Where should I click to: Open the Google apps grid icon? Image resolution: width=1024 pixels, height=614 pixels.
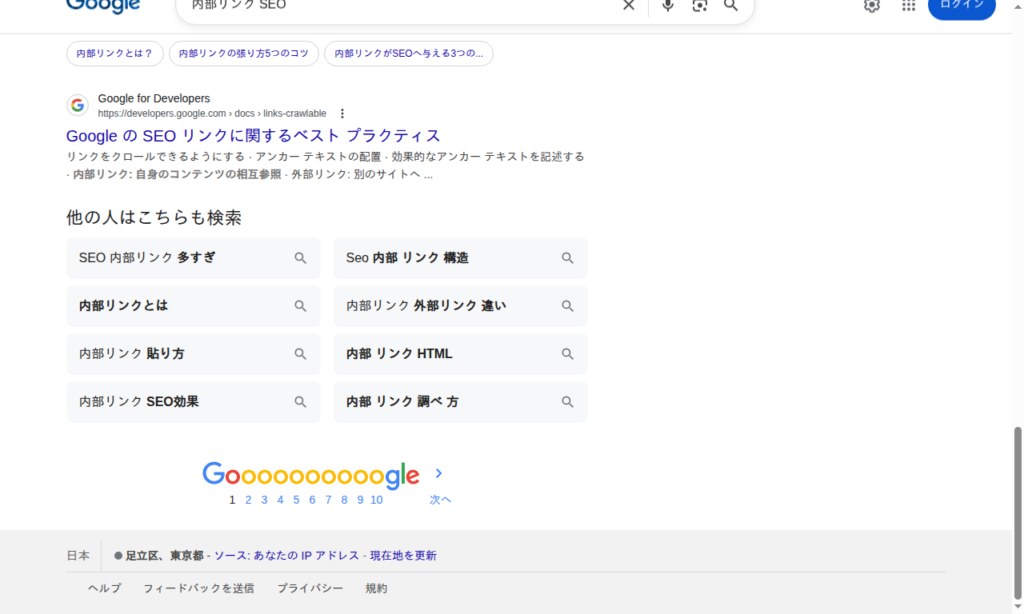(x=908, y=7)
